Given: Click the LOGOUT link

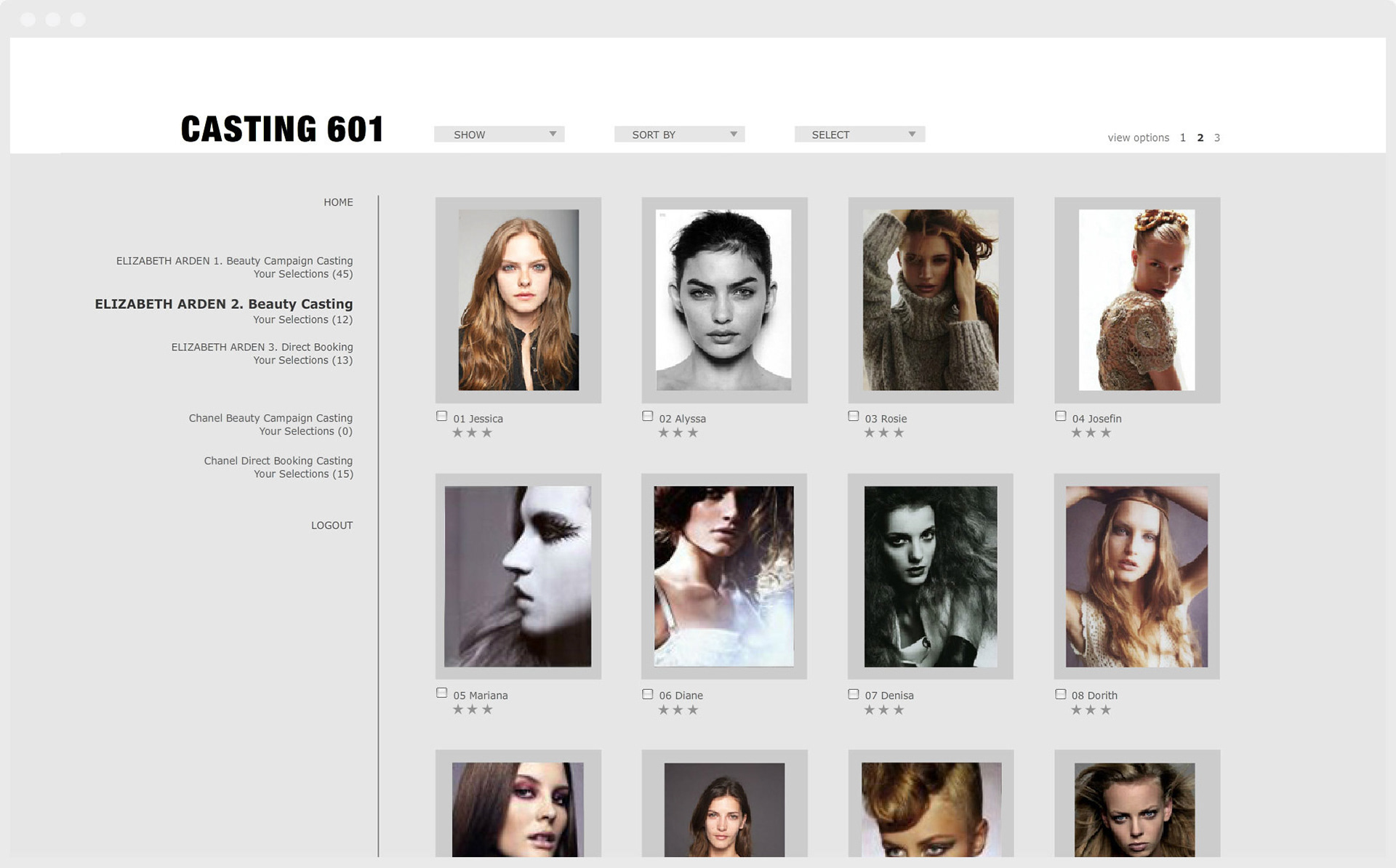Looking at the screenshot, I should pos(332,525).
